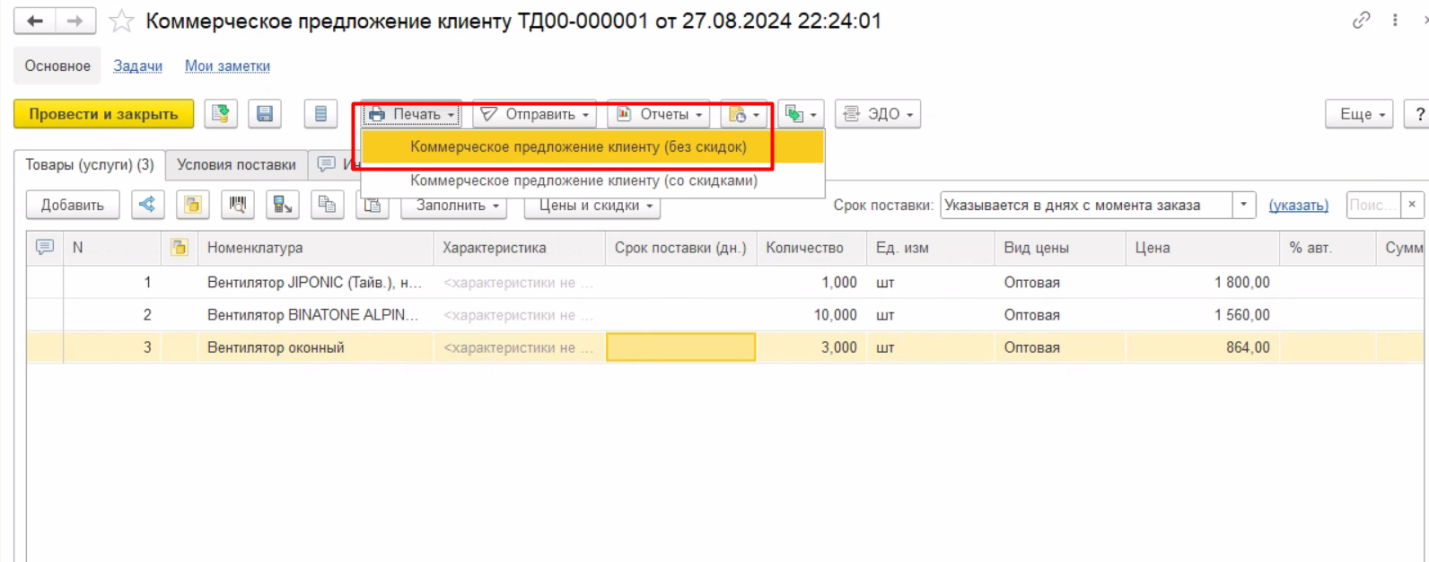Load from data collection terminal icon
The width and height of the screenshot is (1429, 562).
[x=283, y=205]
